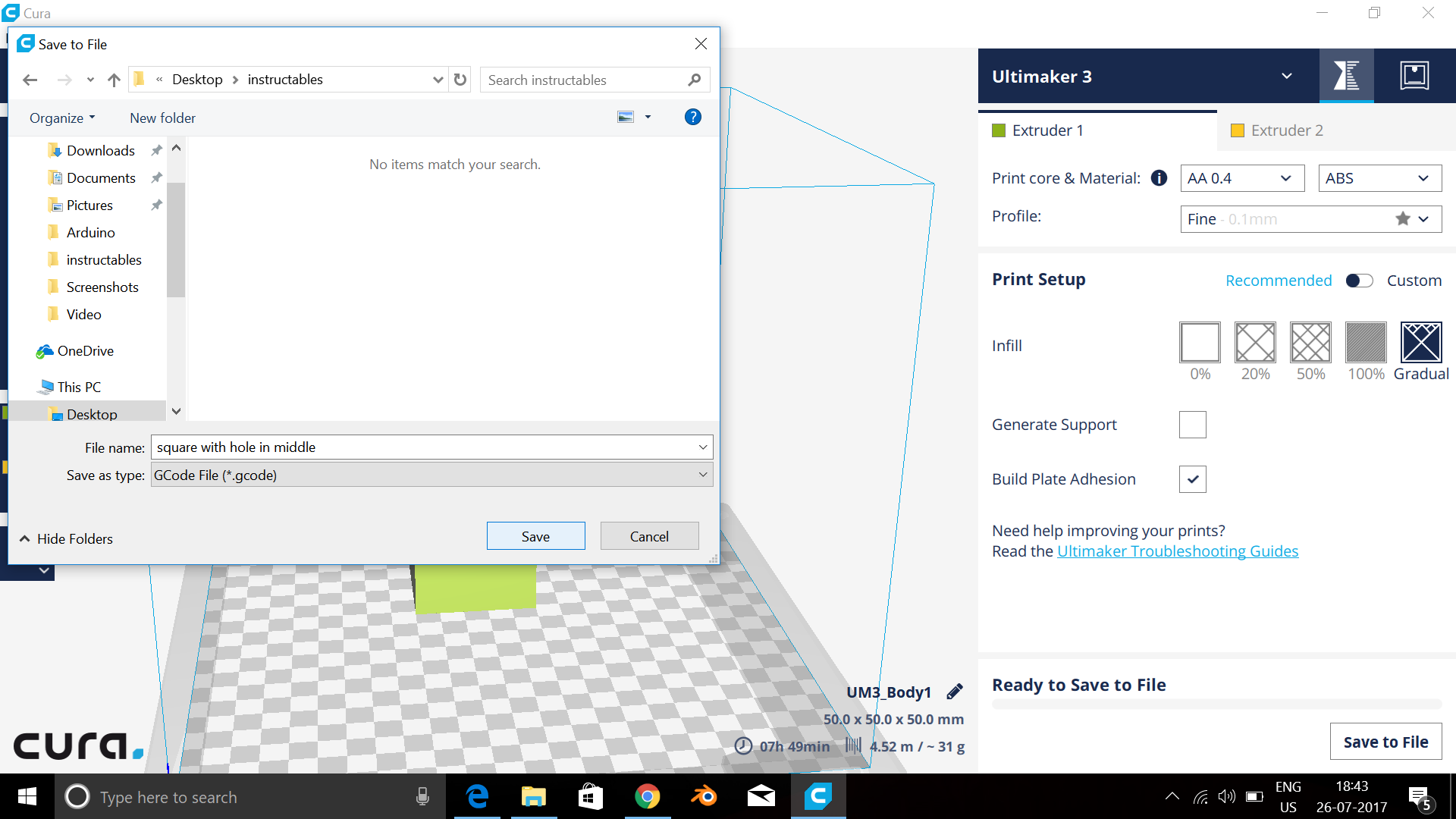Open the view options dropdown arrow

pos(648,117)
